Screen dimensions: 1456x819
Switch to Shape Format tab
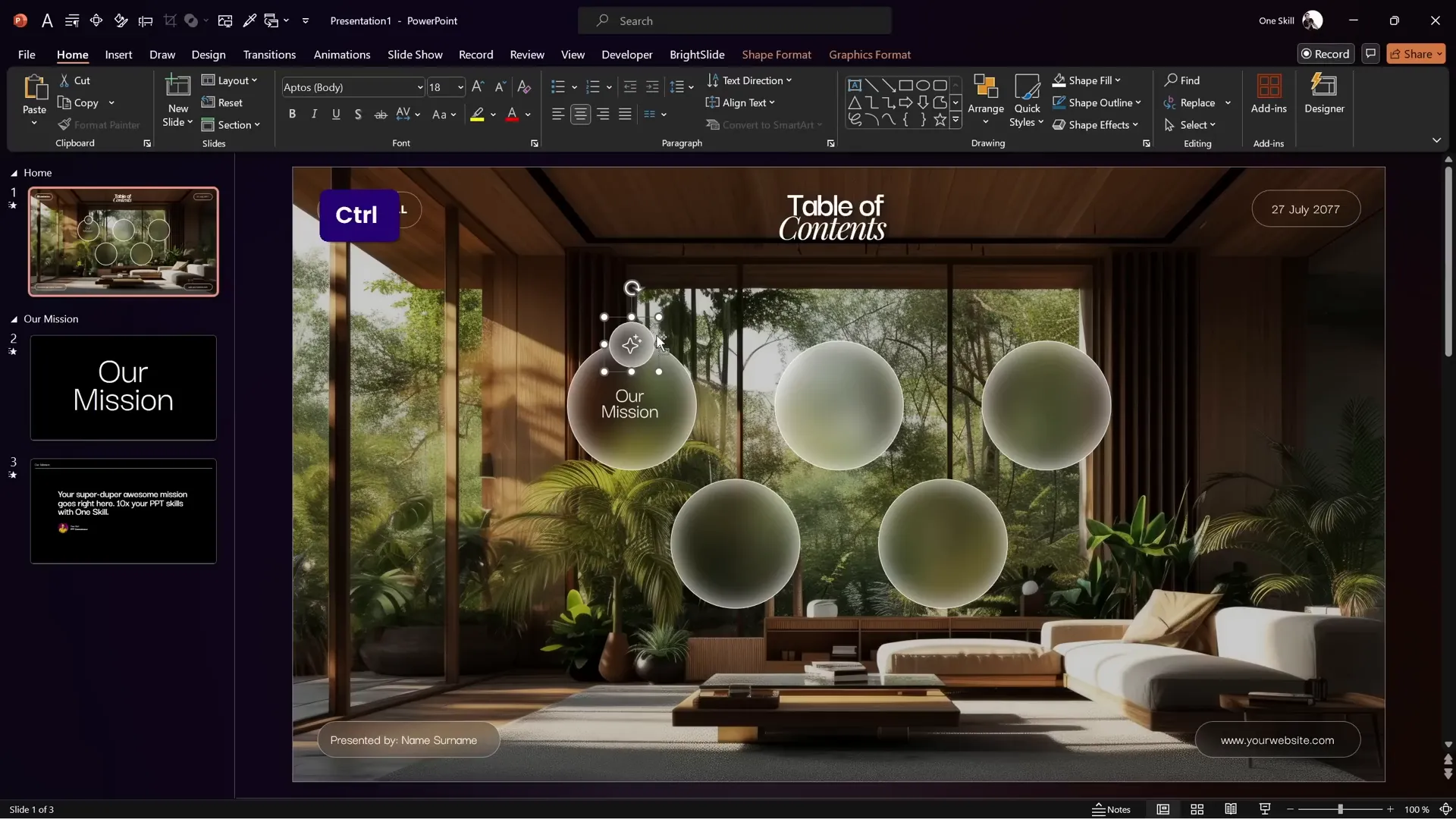(777, 55)
